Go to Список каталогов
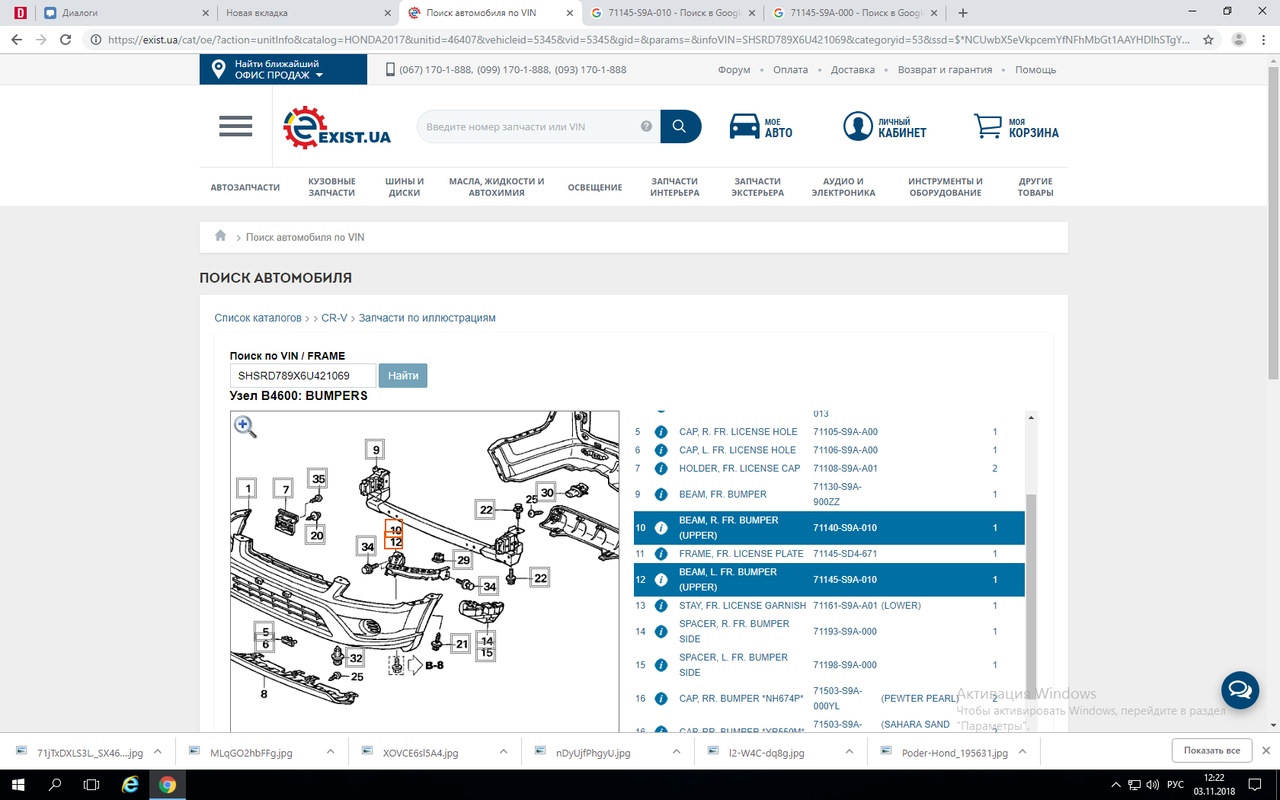The image size is (1280, 800). tap(258, 318)
